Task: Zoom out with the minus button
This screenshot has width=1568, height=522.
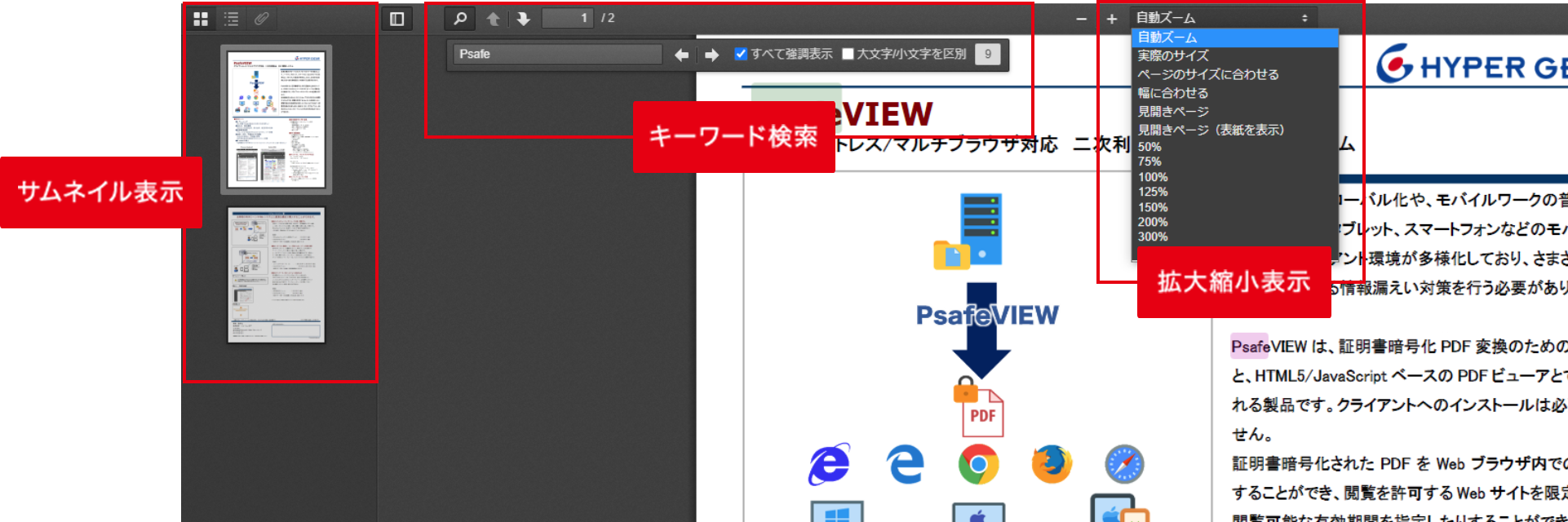Action: [x=1081, y=19]
